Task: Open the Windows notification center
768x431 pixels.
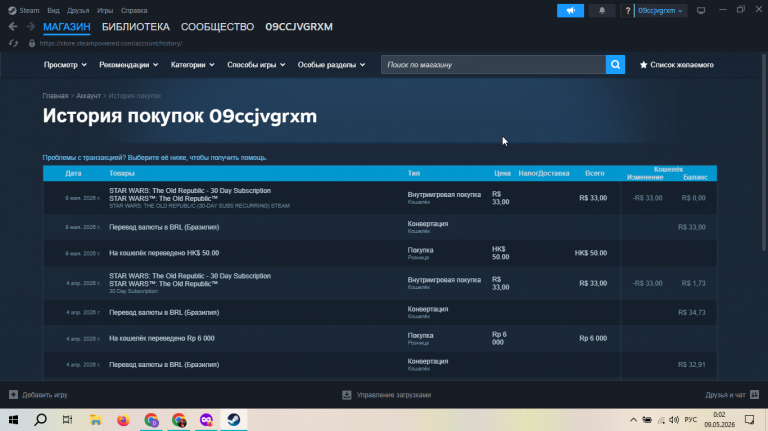Action: [x=749, y=420]
